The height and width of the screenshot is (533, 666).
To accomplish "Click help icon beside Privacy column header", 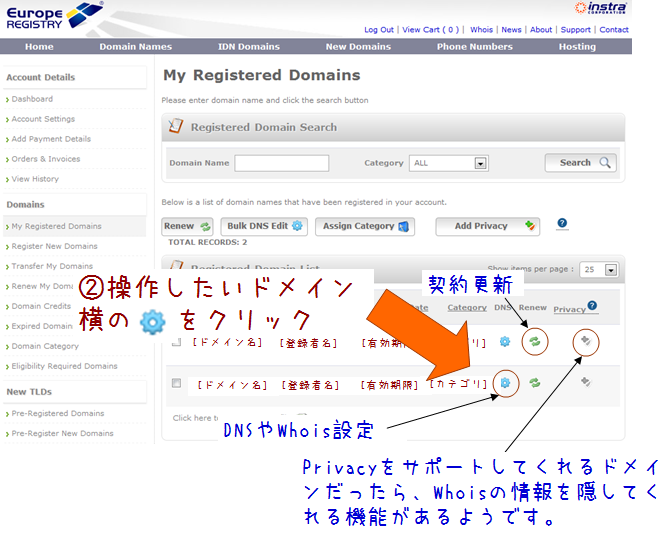I will 592,305.
